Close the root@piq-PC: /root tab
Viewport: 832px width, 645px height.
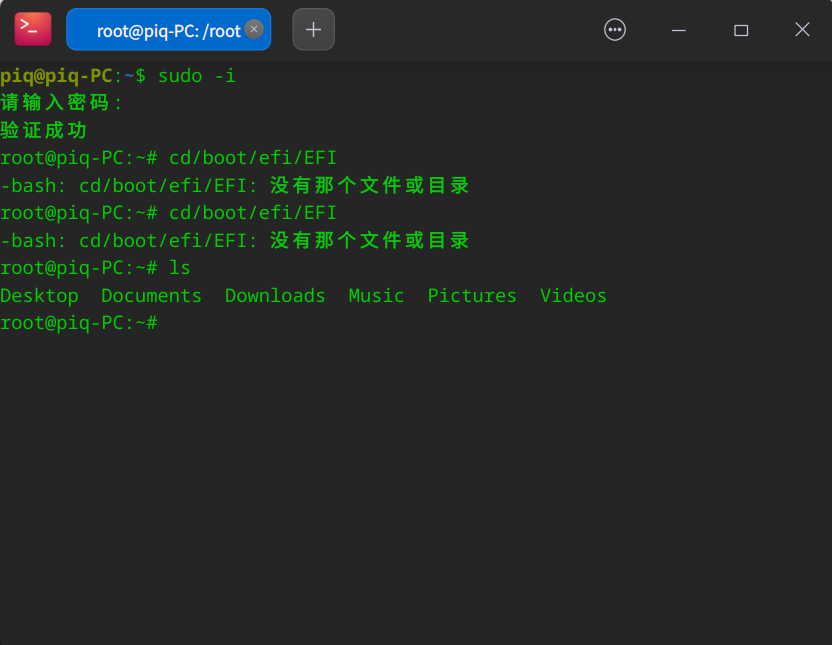pyautogui.click(x=253, y=29)
